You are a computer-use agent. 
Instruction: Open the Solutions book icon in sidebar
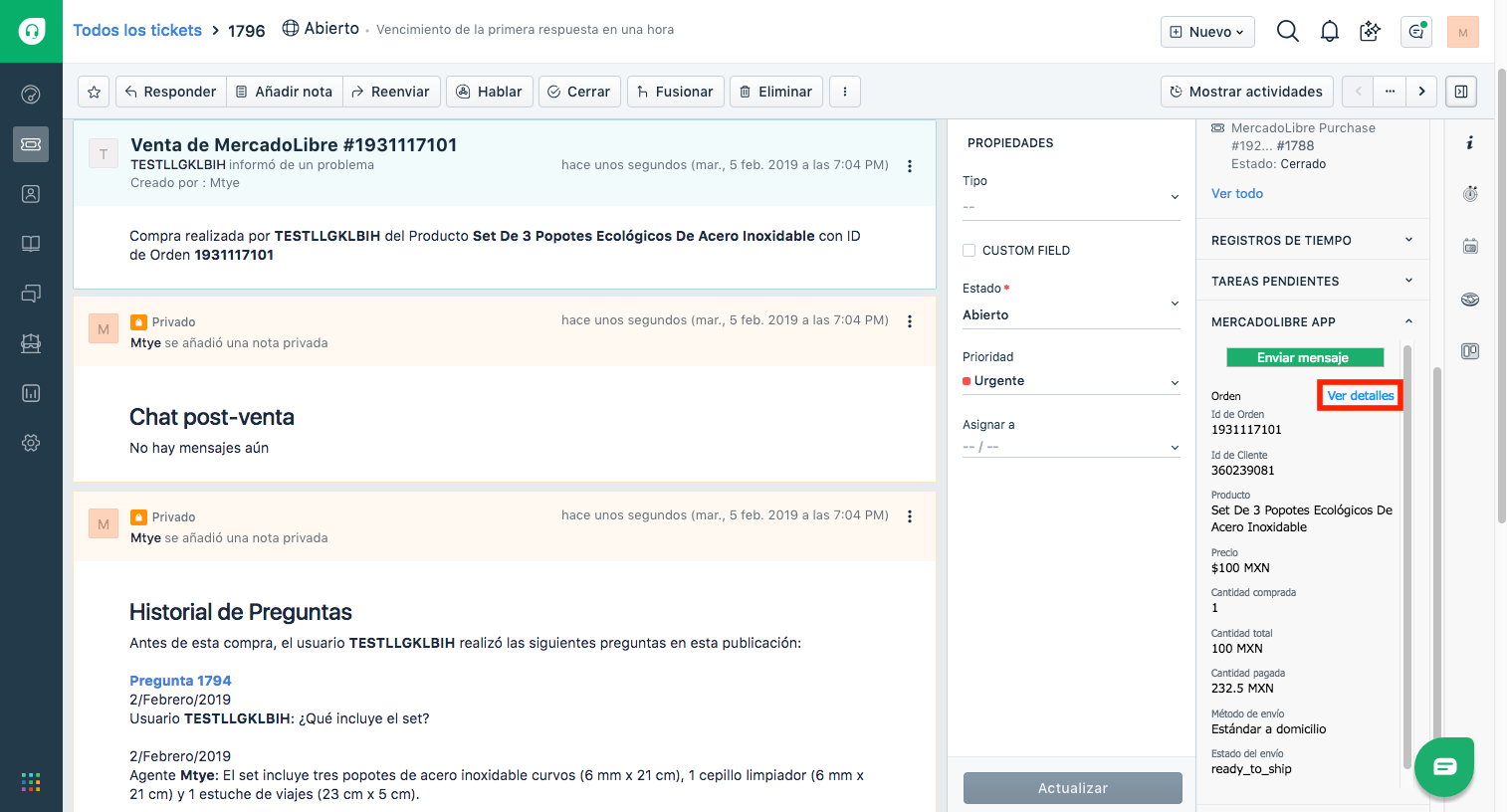(x=31, y=244)
